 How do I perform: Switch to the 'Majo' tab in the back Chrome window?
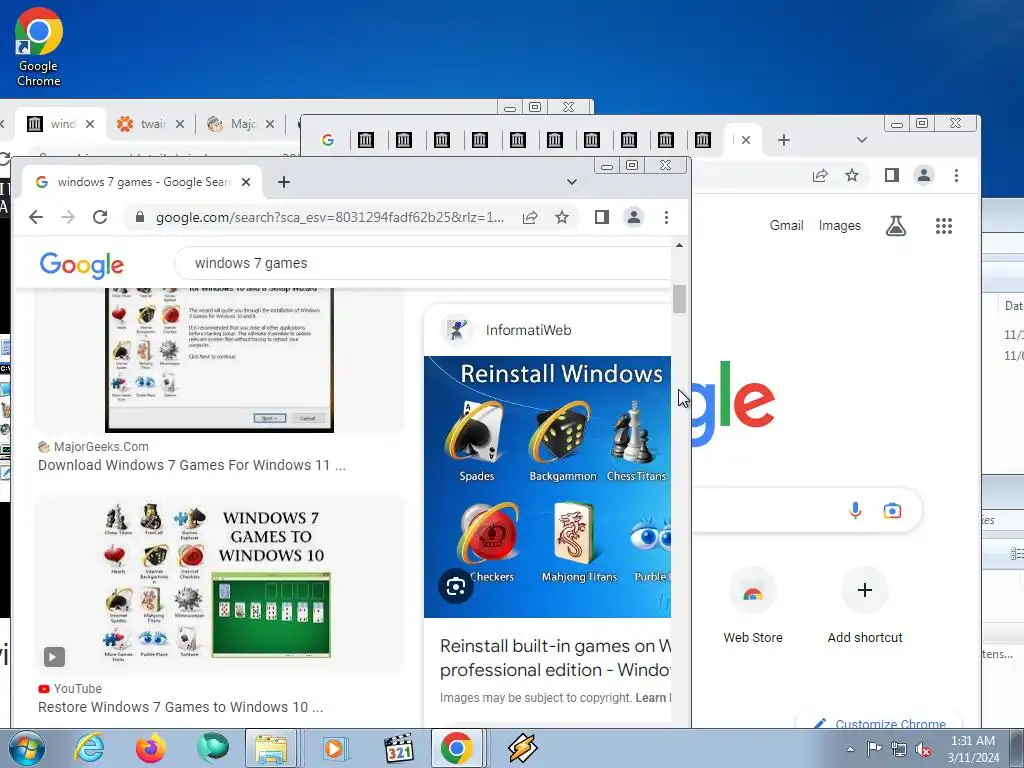pyautogui.click(x=232, y=123)
